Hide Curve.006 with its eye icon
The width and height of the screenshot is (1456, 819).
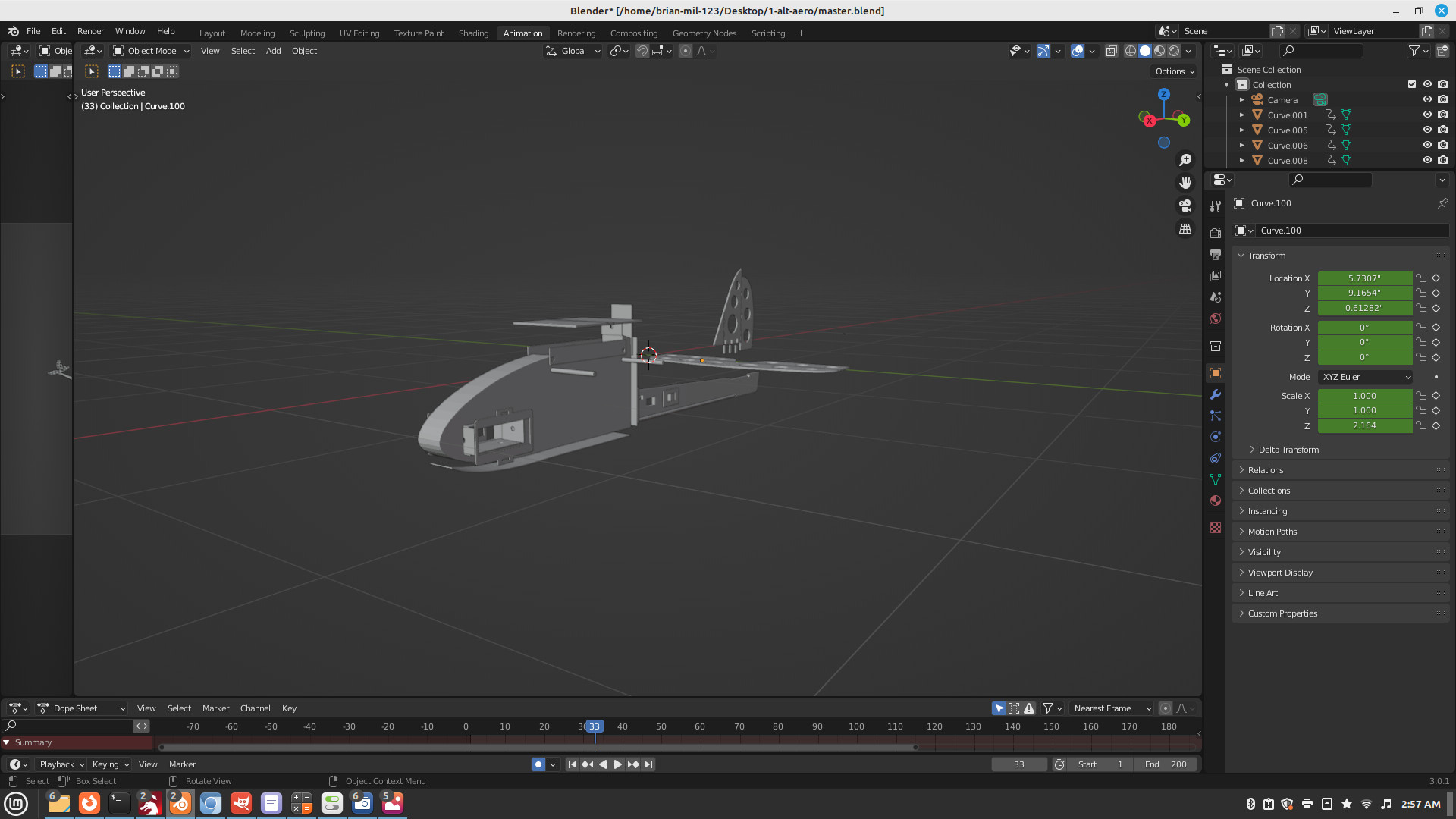(x=1427, y=145)
